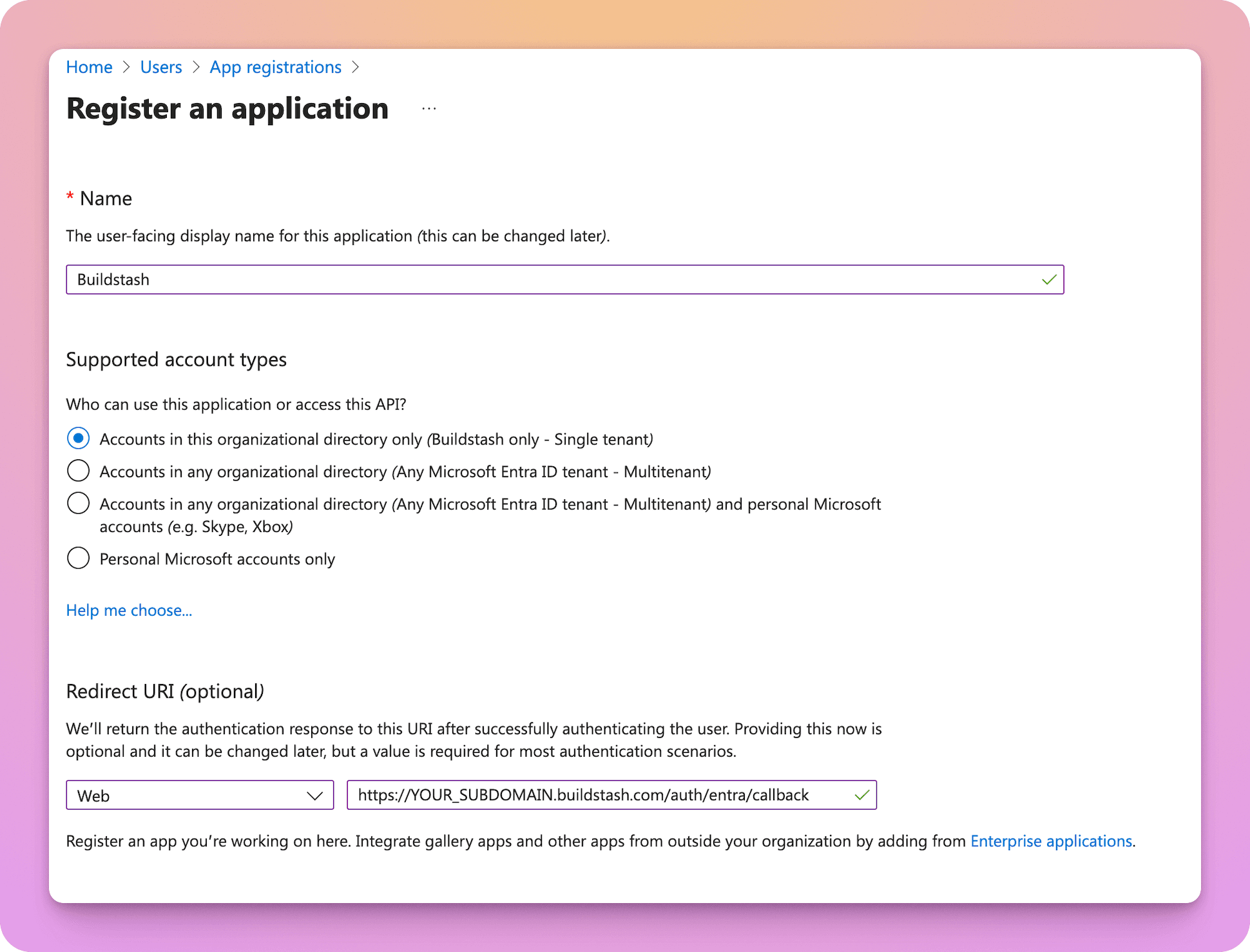Select the single tenant Buildstash only option
Viewport: 1250px width, 952px height.
click(x=78, y=439)
